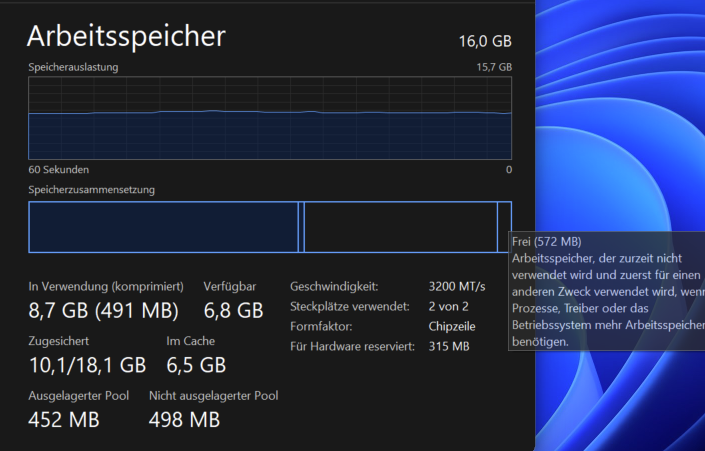705x451 pixels.
Task: Select the 2 von 2 slots value
Action: (448, 307)
